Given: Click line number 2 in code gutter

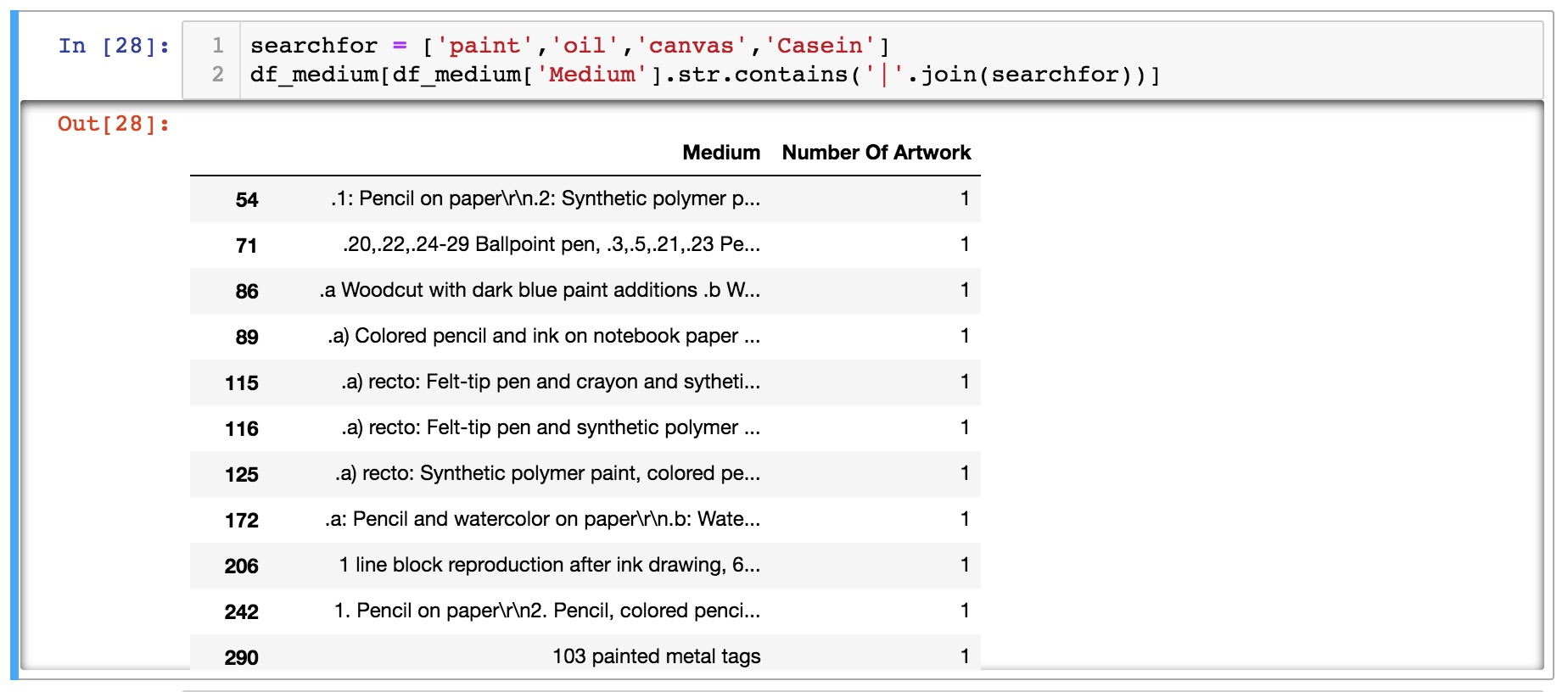Looking at the screenshot, I should pyautogui.click(x=218, y=75).
